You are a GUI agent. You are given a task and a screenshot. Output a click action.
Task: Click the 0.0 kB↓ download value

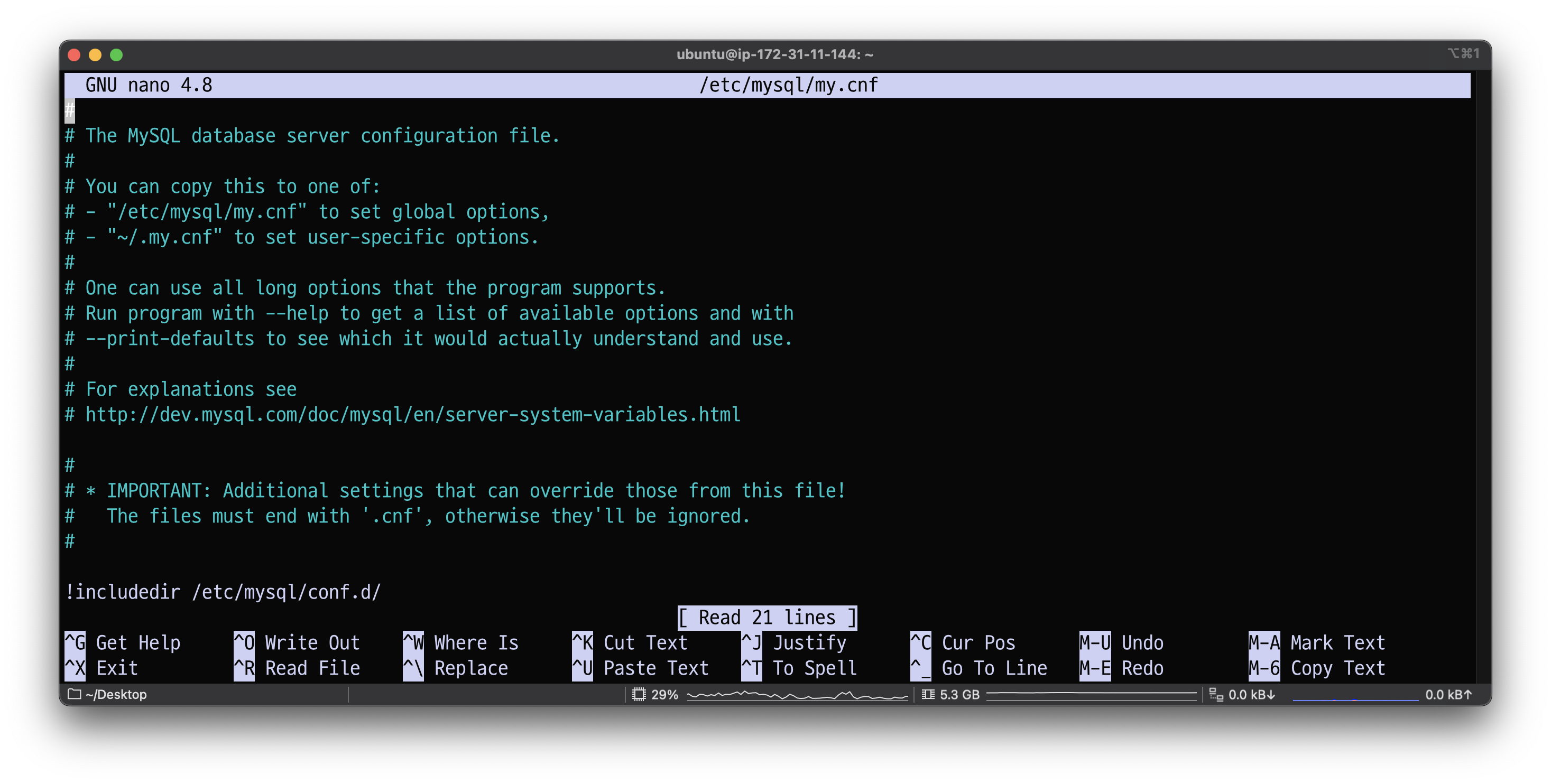(1252, 694)
